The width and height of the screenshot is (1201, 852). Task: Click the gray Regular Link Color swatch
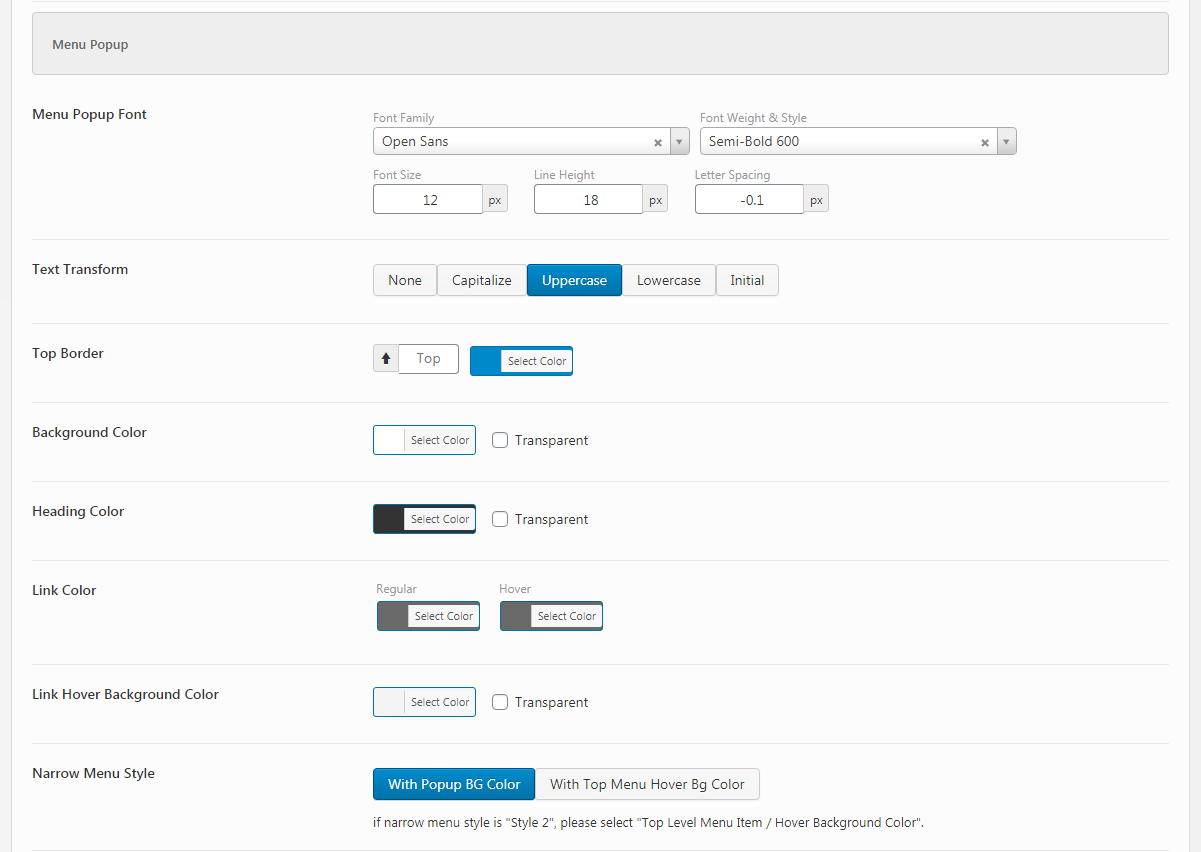tap(393, 616)
